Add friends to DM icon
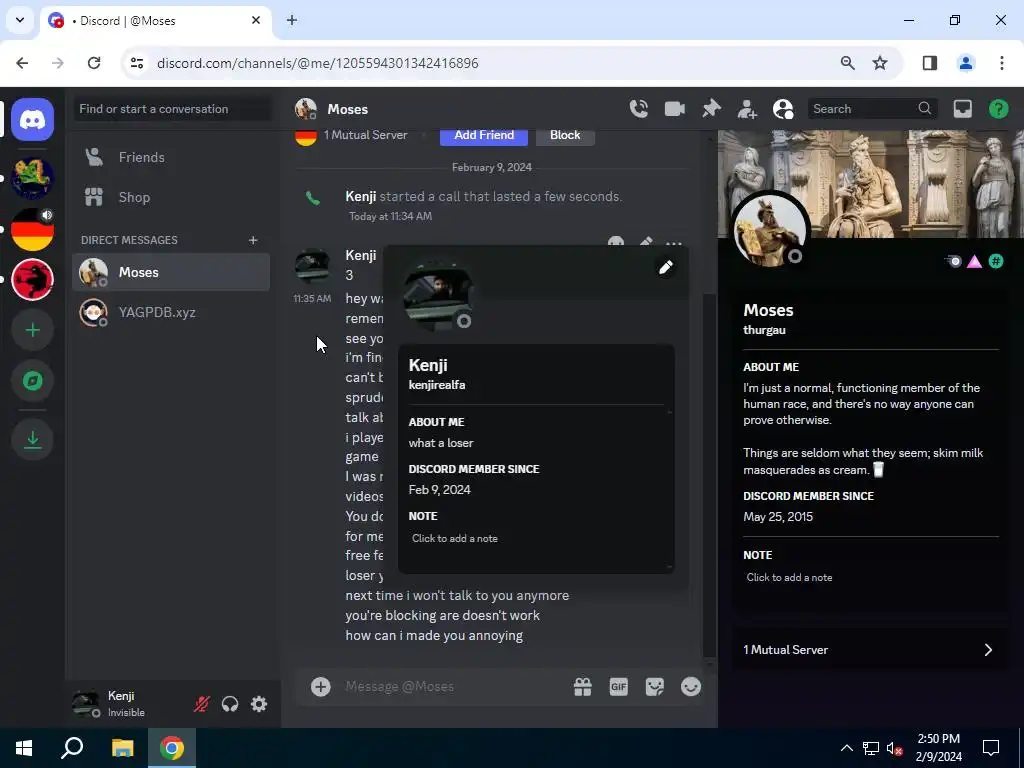 [x=746, y=108]
